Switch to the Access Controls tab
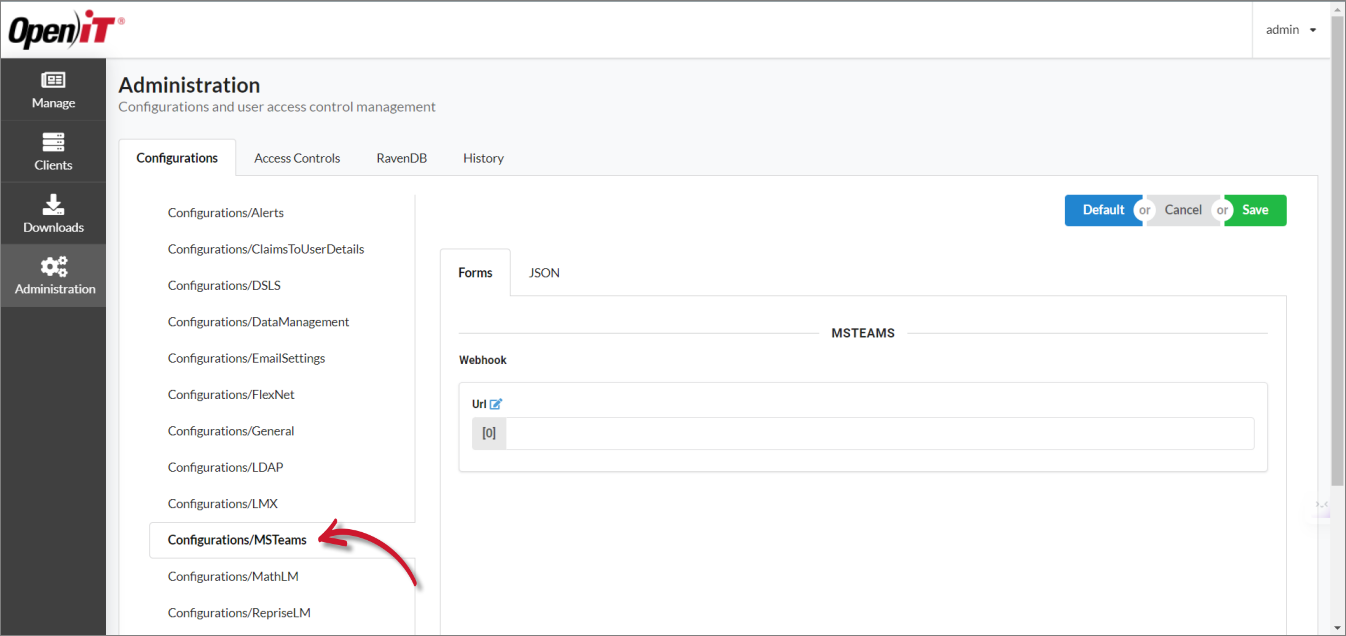Screen dimensions: 1346x636 click(297, 158)
